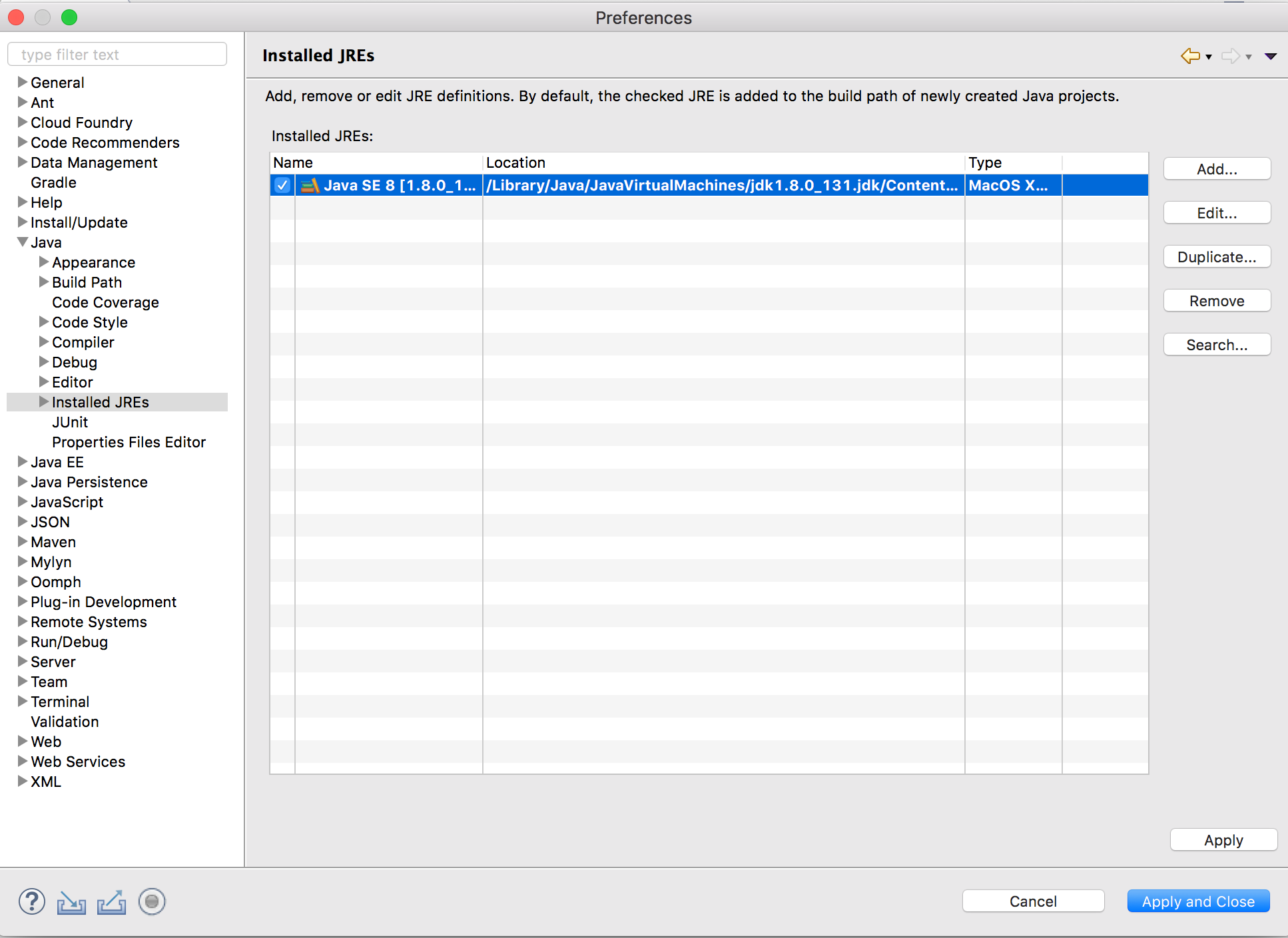Select Gradle in the preferences tree

(x=53, y=182)
